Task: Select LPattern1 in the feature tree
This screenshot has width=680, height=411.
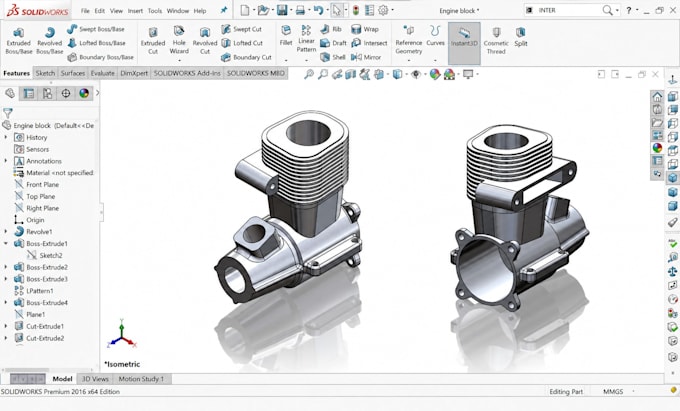Action: click(34, 290)
